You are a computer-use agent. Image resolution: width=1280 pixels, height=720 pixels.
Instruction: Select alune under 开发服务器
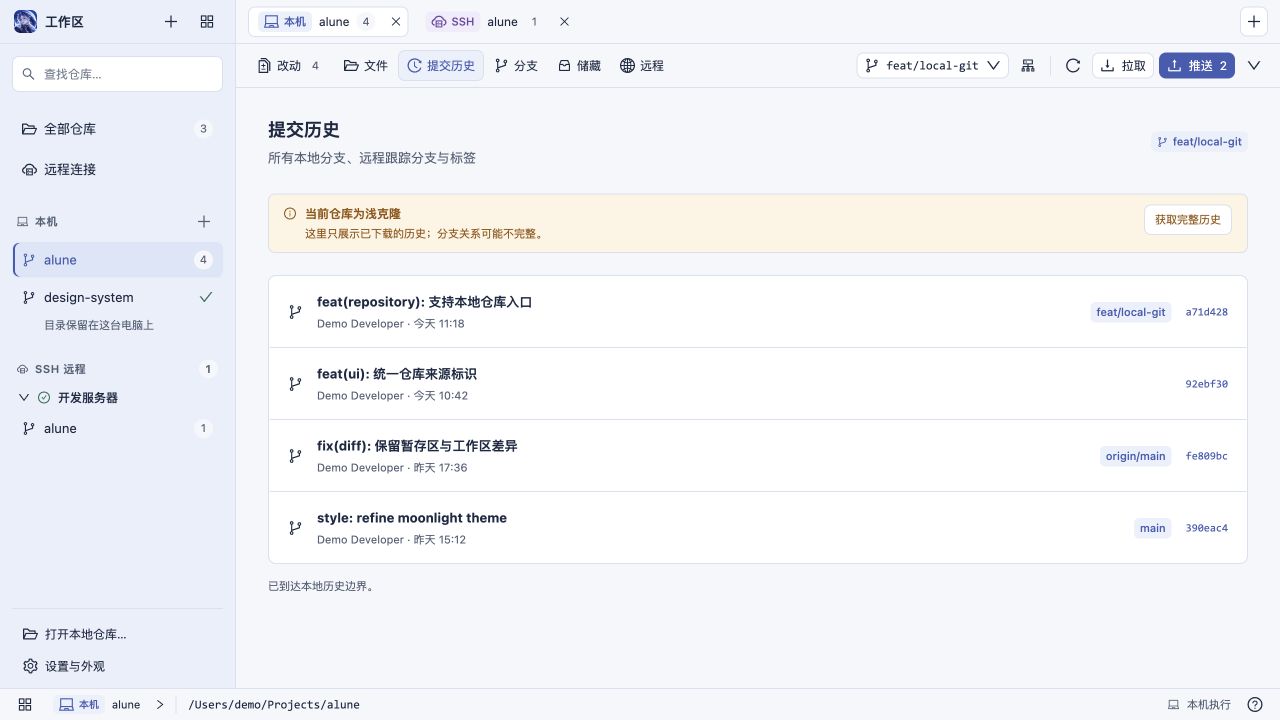117,428
